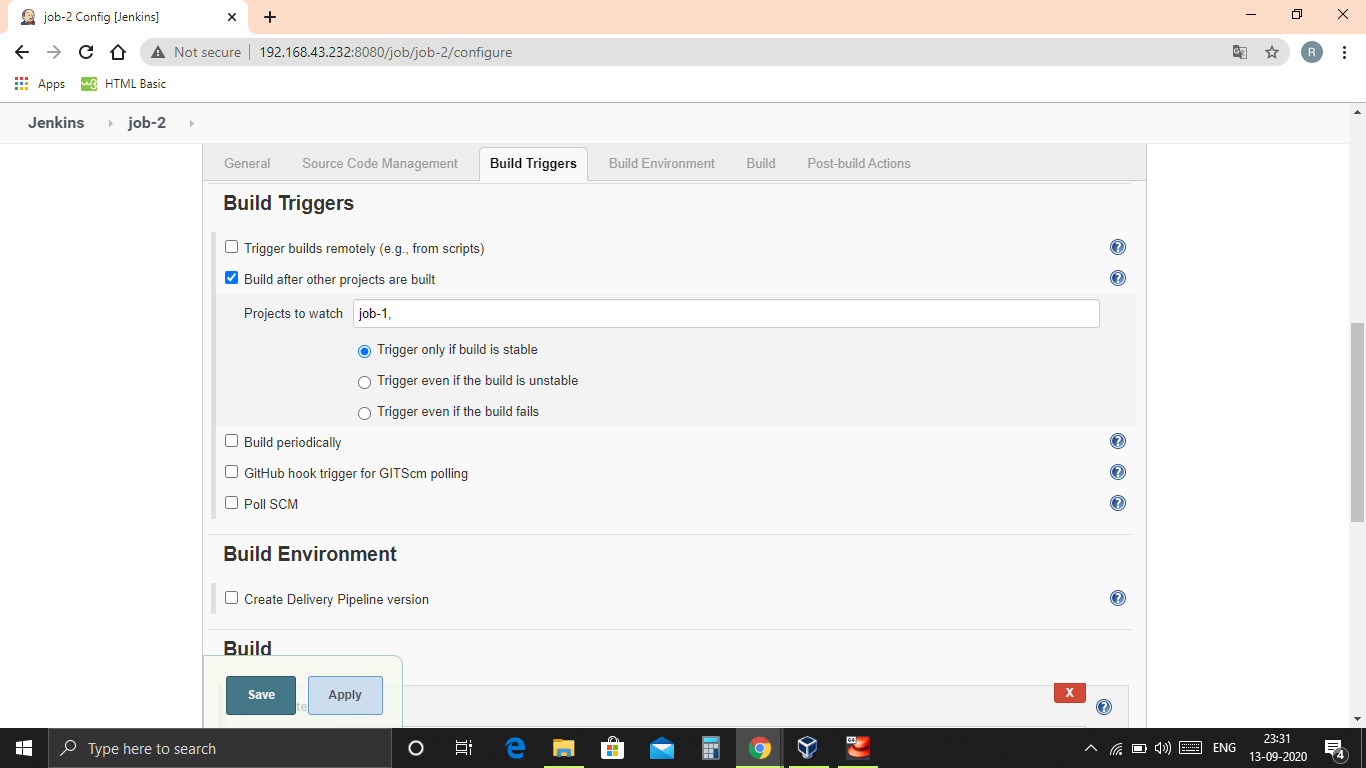The width and height of the screenshot is (1366, 768).
Task: Expand breadcrumb arrow after Jenkins
Action: click(x=110, y=123)
